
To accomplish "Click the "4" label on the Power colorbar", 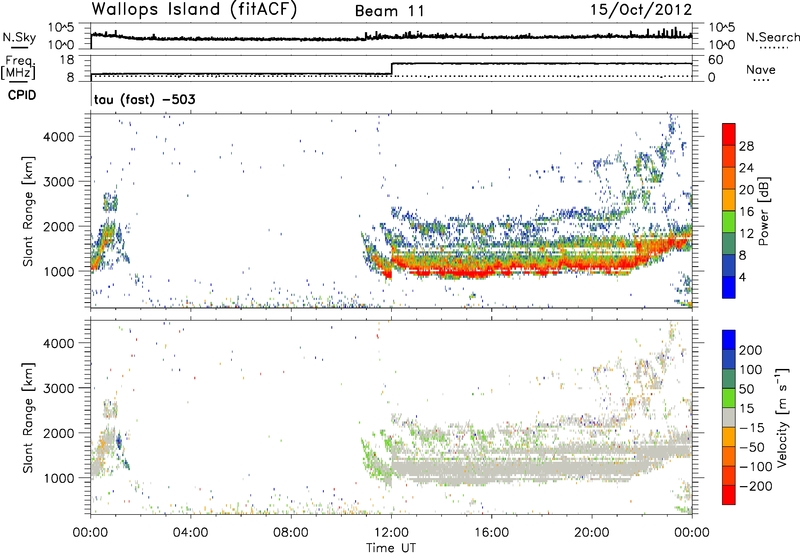I will pos(742,277).
